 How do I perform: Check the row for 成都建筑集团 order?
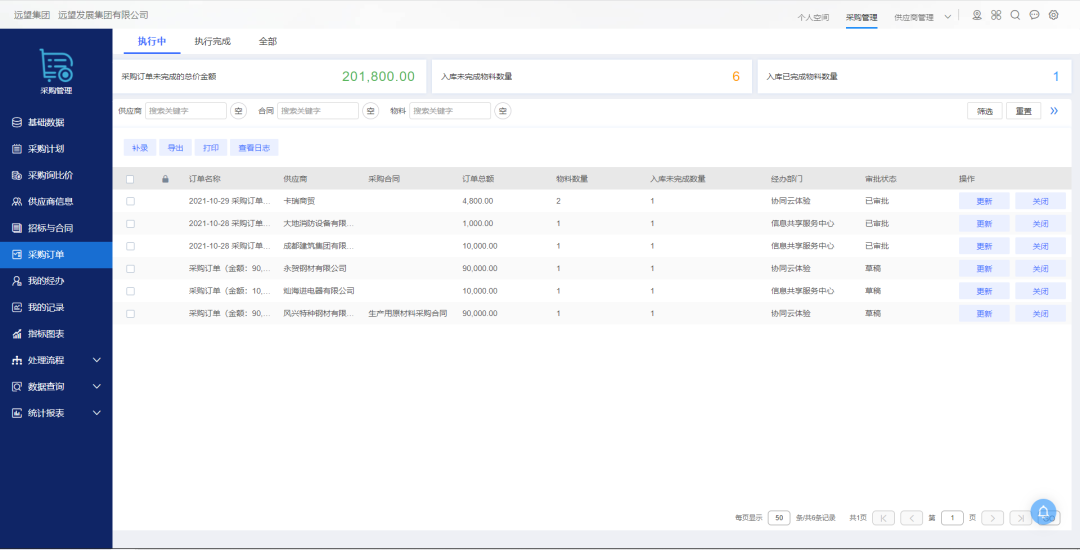[x=130, y=246]
